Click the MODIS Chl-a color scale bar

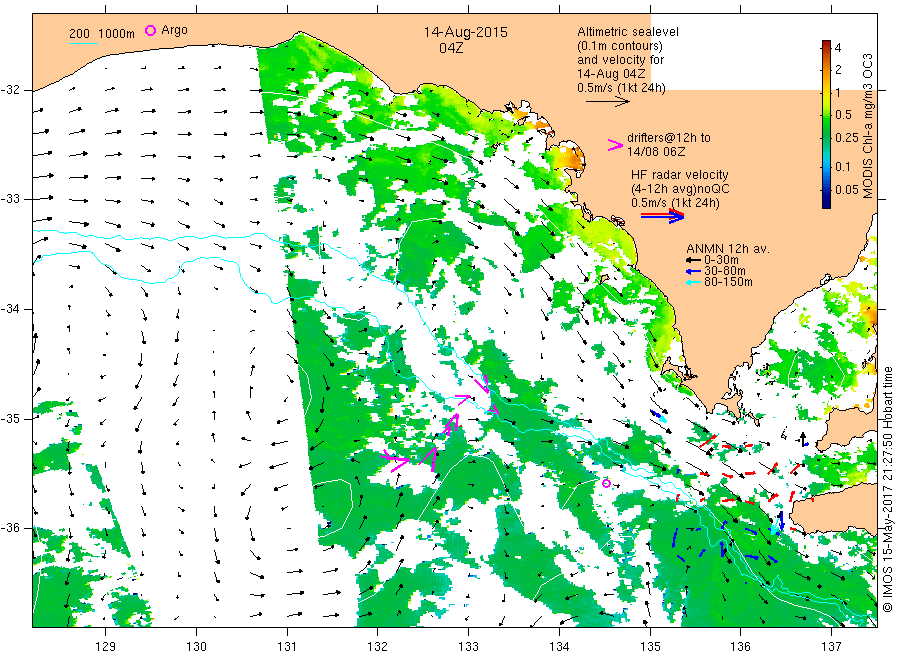[826, 124]
